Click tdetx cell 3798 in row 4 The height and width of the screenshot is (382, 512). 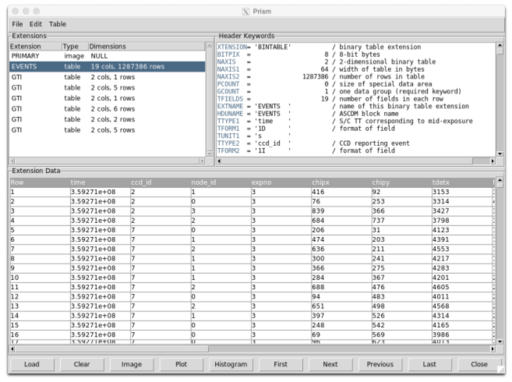(462, 221)
